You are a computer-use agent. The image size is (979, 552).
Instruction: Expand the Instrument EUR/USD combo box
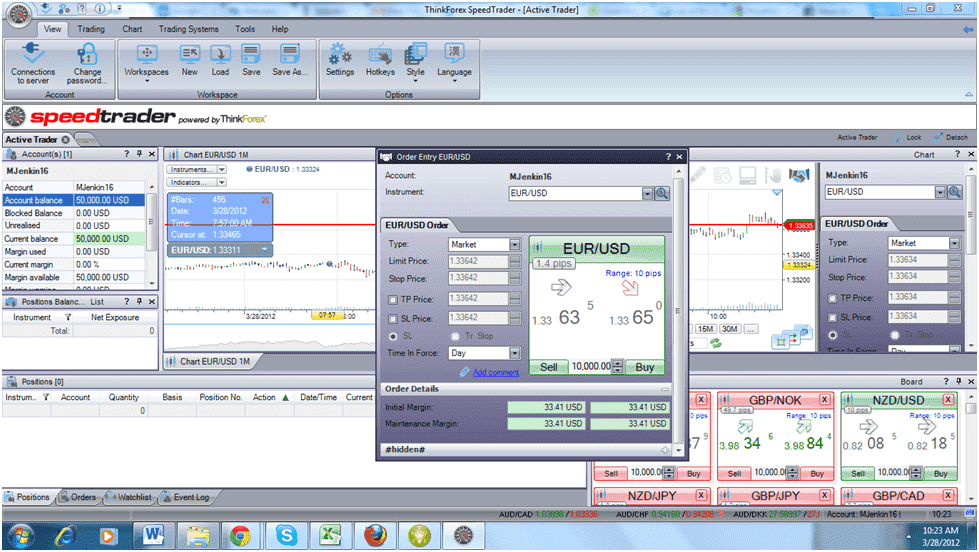click(x=647, y=194)
